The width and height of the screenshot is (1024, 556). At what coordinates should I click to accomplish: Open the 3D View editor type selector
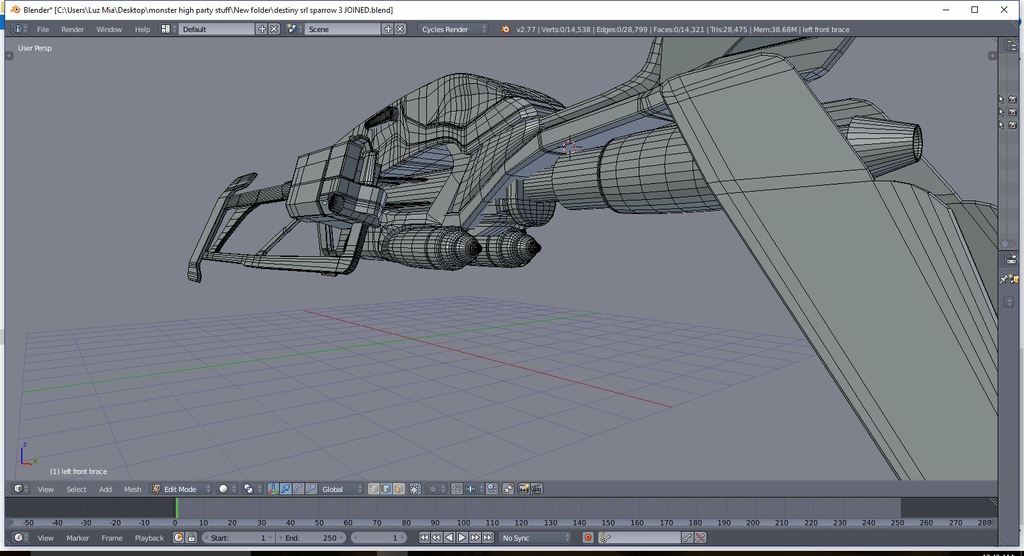21,489
